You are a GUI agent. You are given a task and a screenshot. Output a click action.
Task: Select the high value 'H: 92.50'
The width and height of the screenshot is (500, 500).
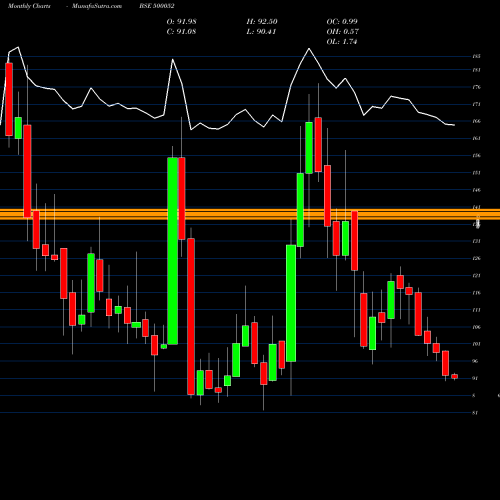[x=262, y=22]
